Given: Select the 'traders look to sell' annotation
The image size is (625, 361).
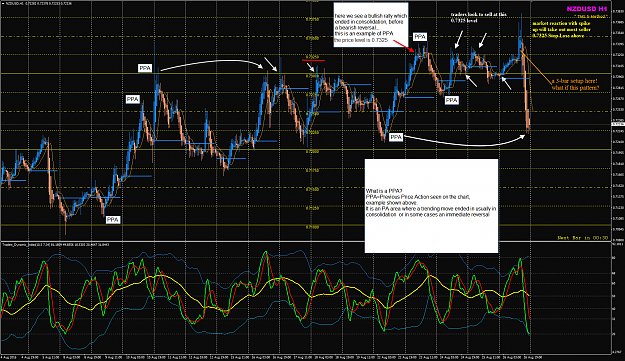Looking at the screenshot, I should point(478,17).
